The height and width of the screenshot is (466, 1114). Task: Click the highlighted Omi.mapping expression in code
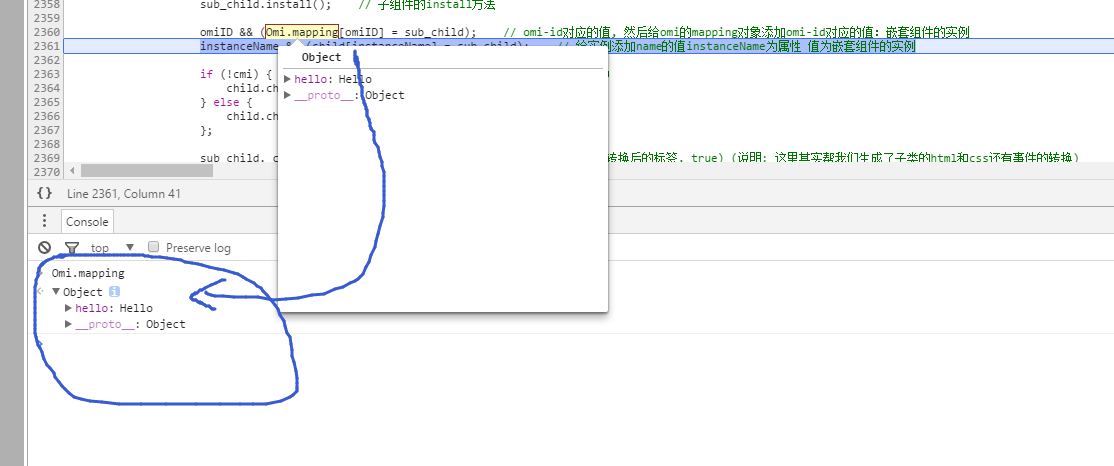302,32
